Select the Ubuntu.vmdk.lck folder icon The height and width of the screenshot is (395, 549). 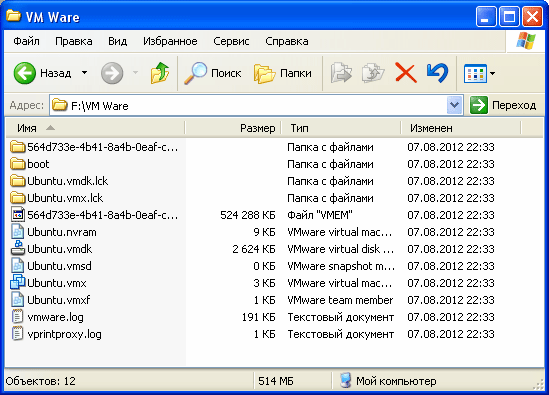(x=18, y=181)
